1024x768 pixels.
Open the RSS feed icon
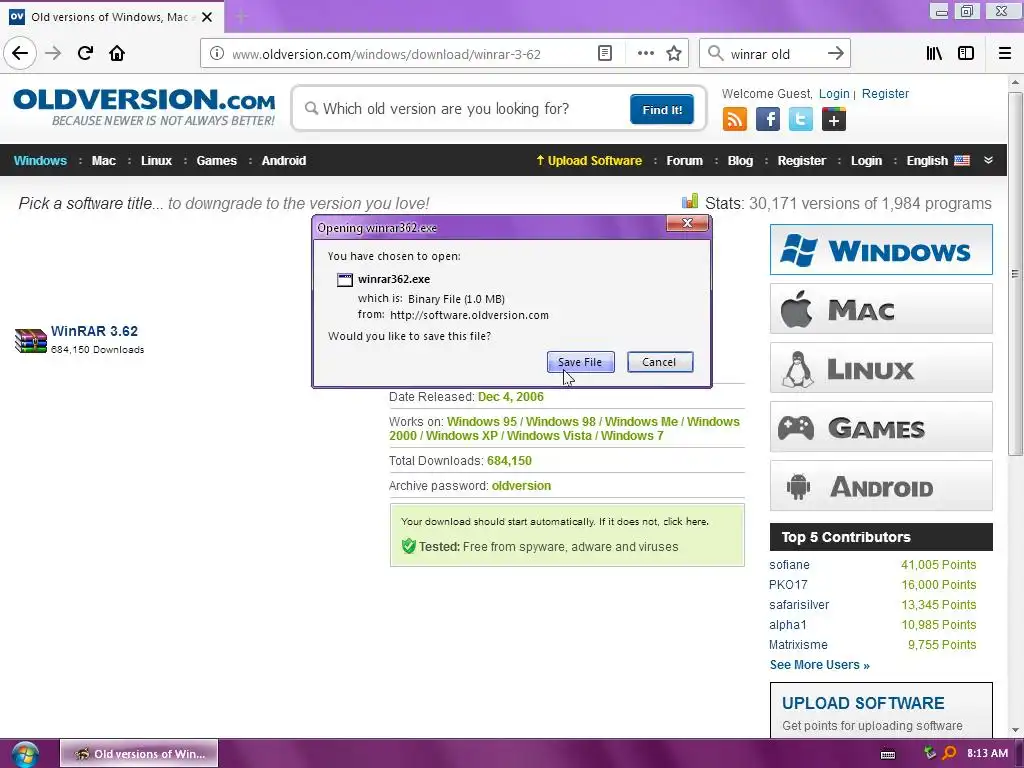pyautogui.click(x=735, y=120)
